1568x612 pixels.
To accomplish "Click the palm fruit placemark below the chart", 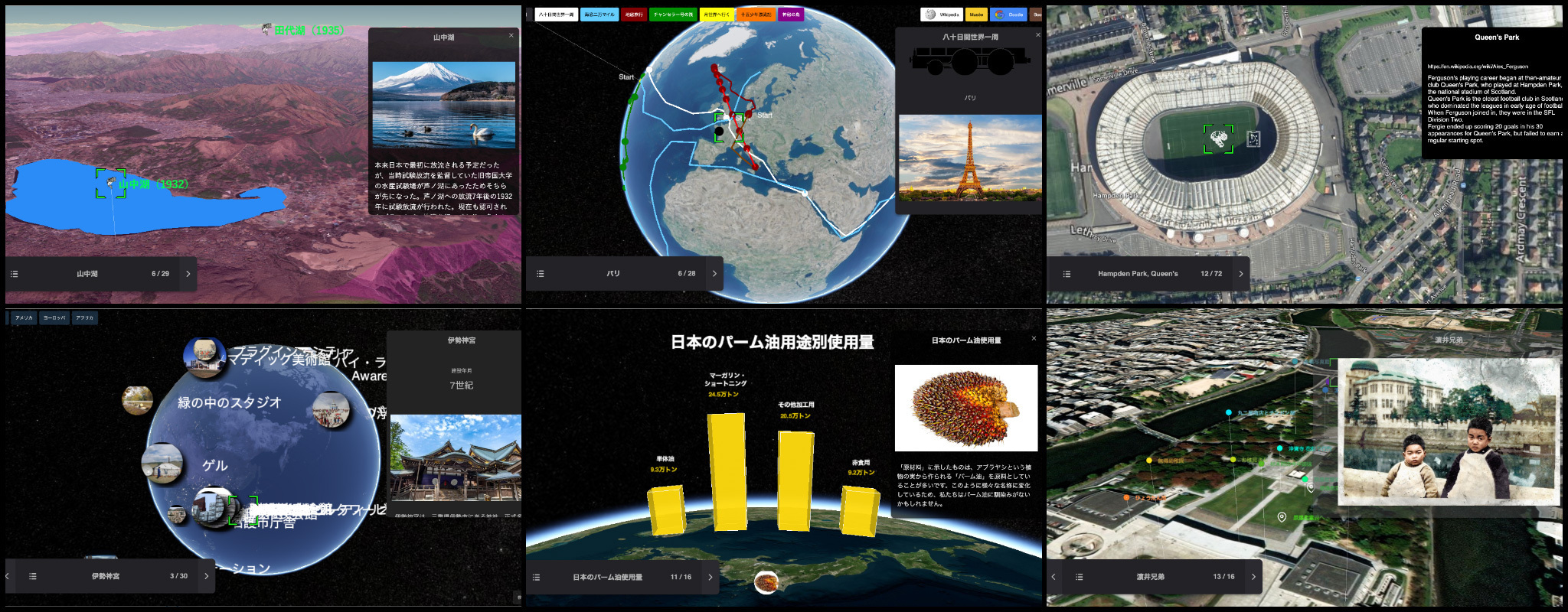I will point(766,583).
